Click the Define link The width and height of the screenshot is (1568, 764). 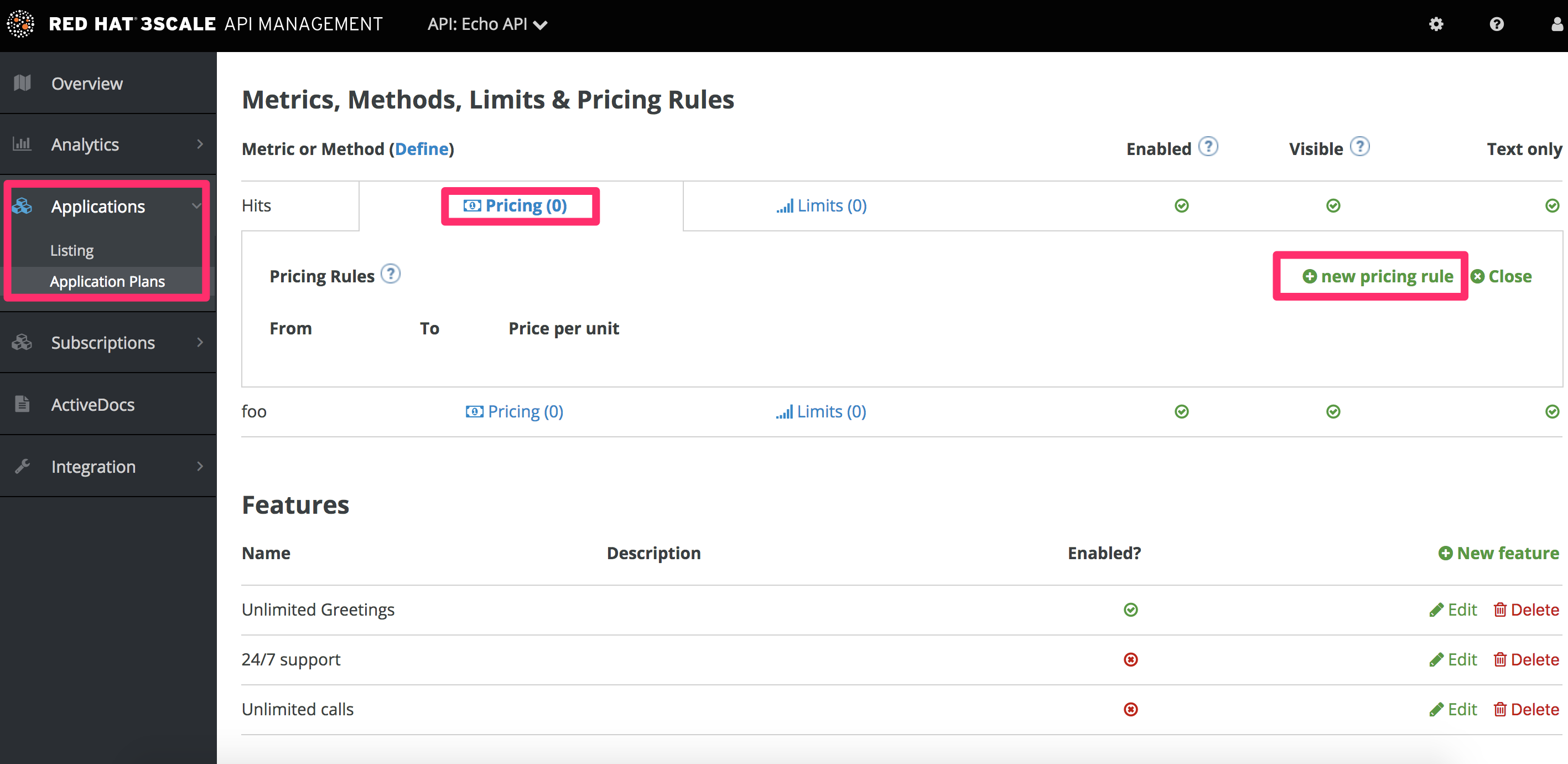421,149
